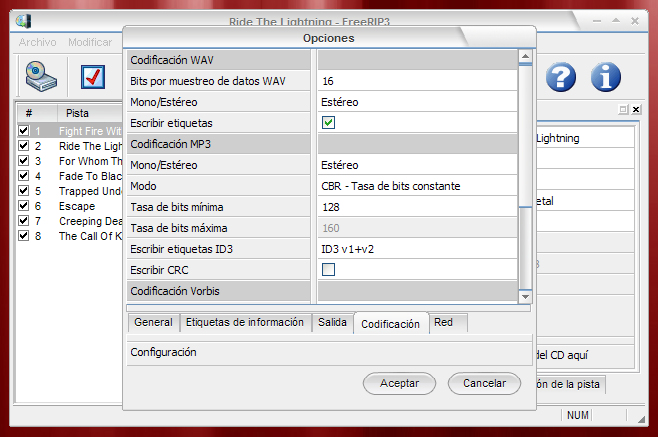The image size is (658, 437).
Task: Expand the Codificación Vorbis section header
Action: 218,291
